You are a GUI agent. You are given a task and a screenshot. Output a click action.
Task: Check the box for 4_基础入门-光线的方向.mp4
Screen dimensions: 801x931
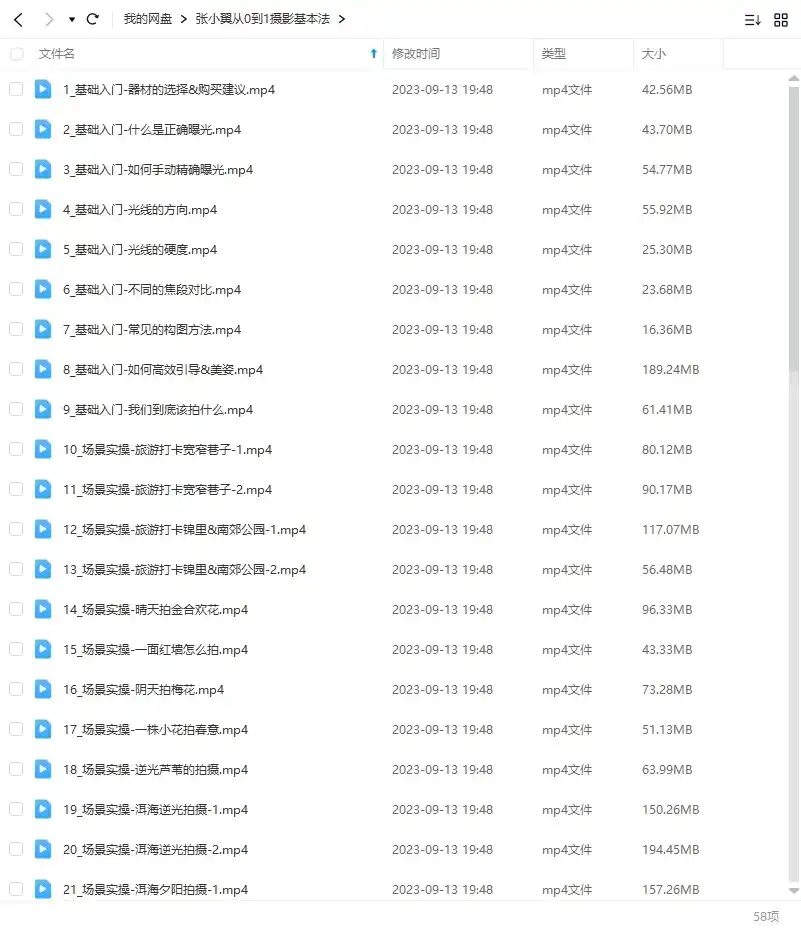point(16,210)
